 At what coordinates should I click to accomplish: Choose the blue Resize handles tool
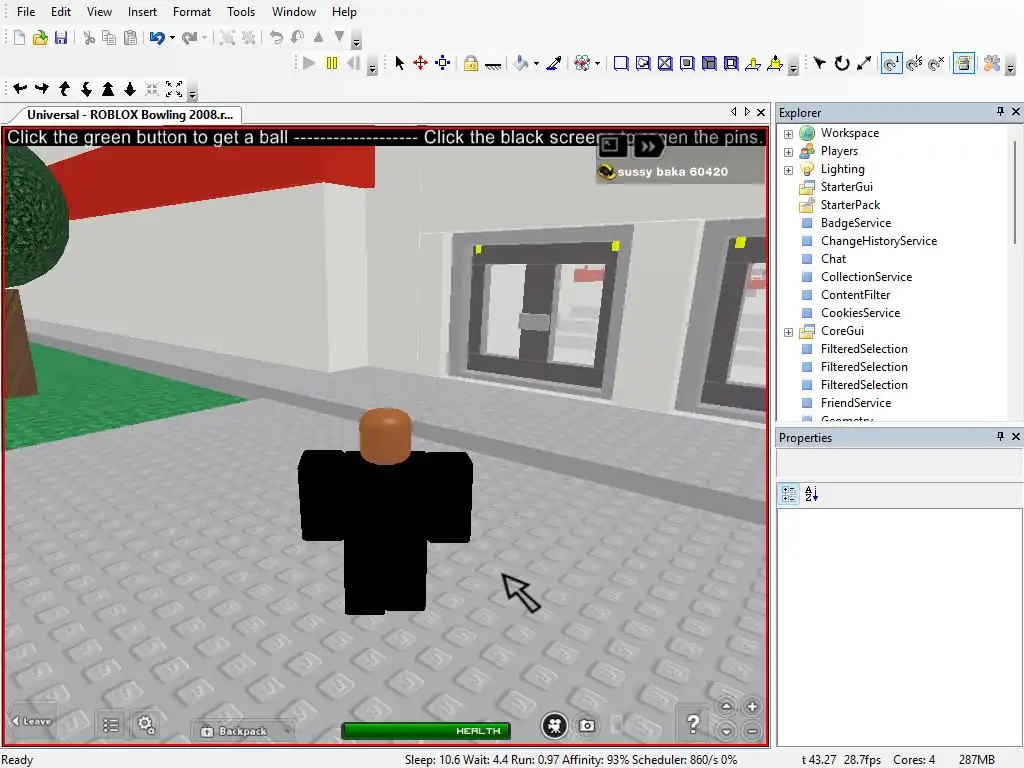click(x=443, y=63)
